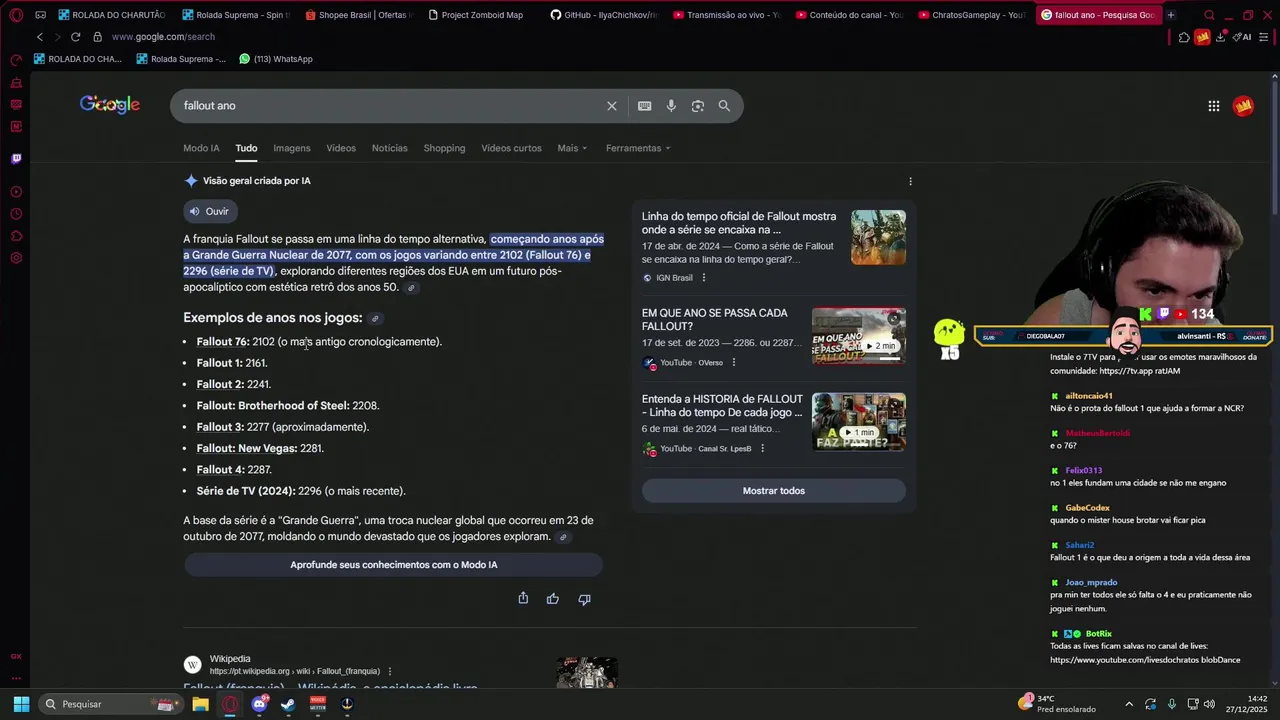The height and width of the screenshot is (720, 1280).
Task: Click the page vertical scrollbar thumb
Action: [1276, 150]
